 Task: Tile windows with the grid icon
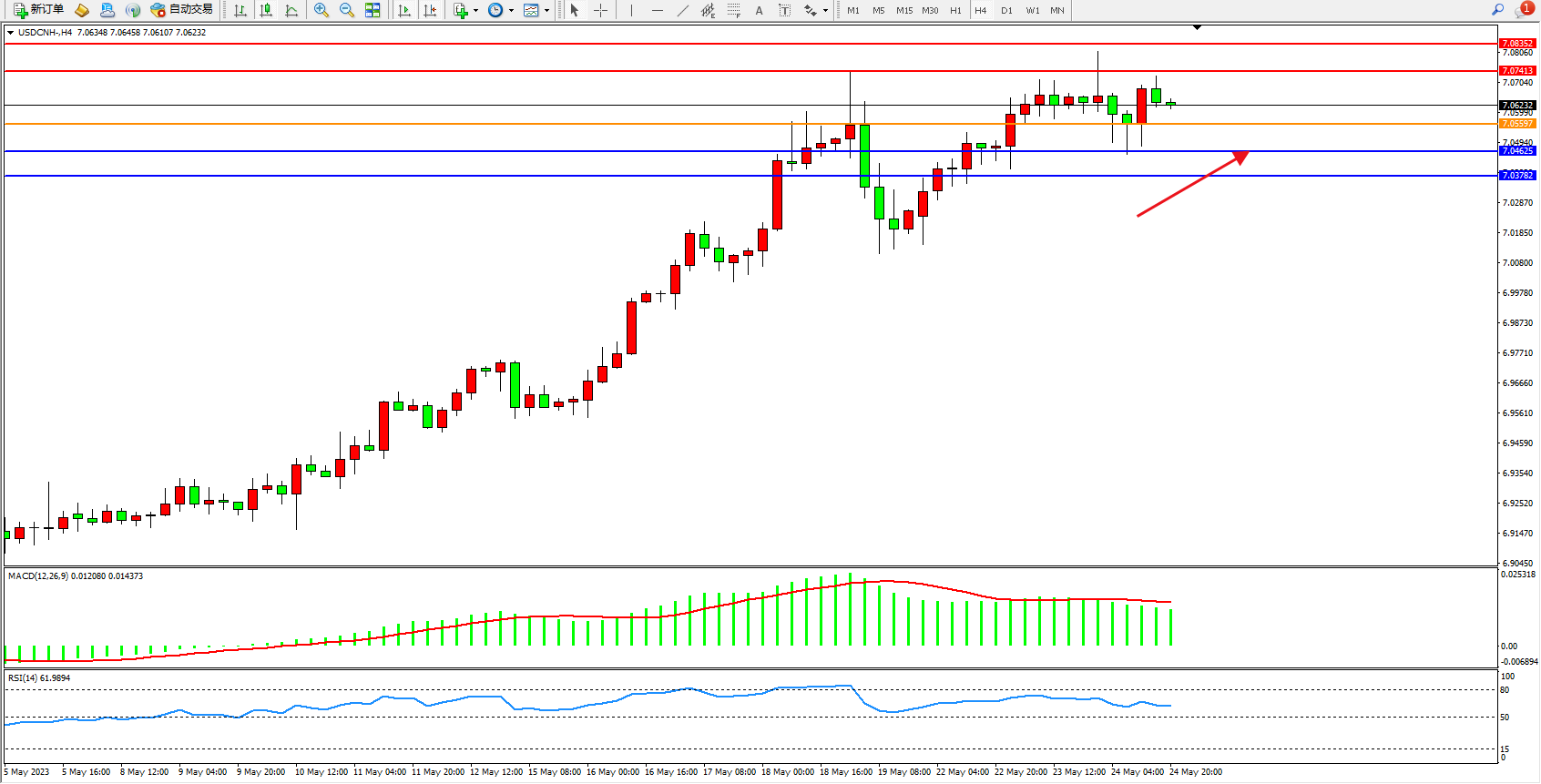pos(372,10)
